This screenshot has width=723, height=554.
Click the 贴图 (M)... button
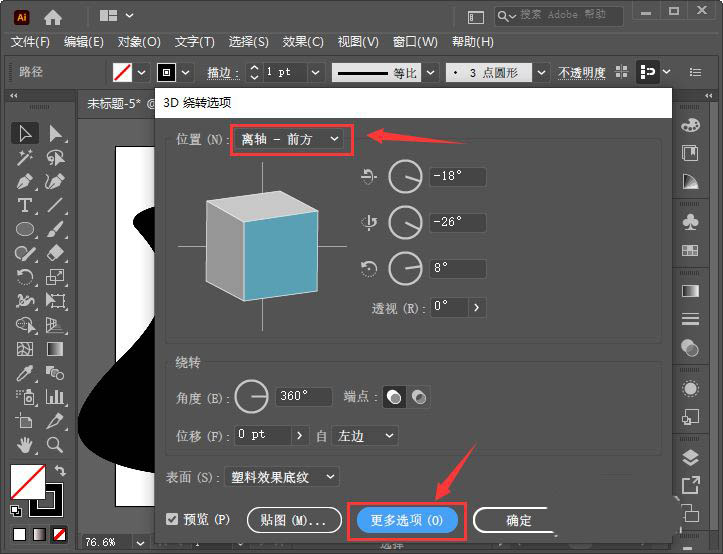(x=294, y=520)
